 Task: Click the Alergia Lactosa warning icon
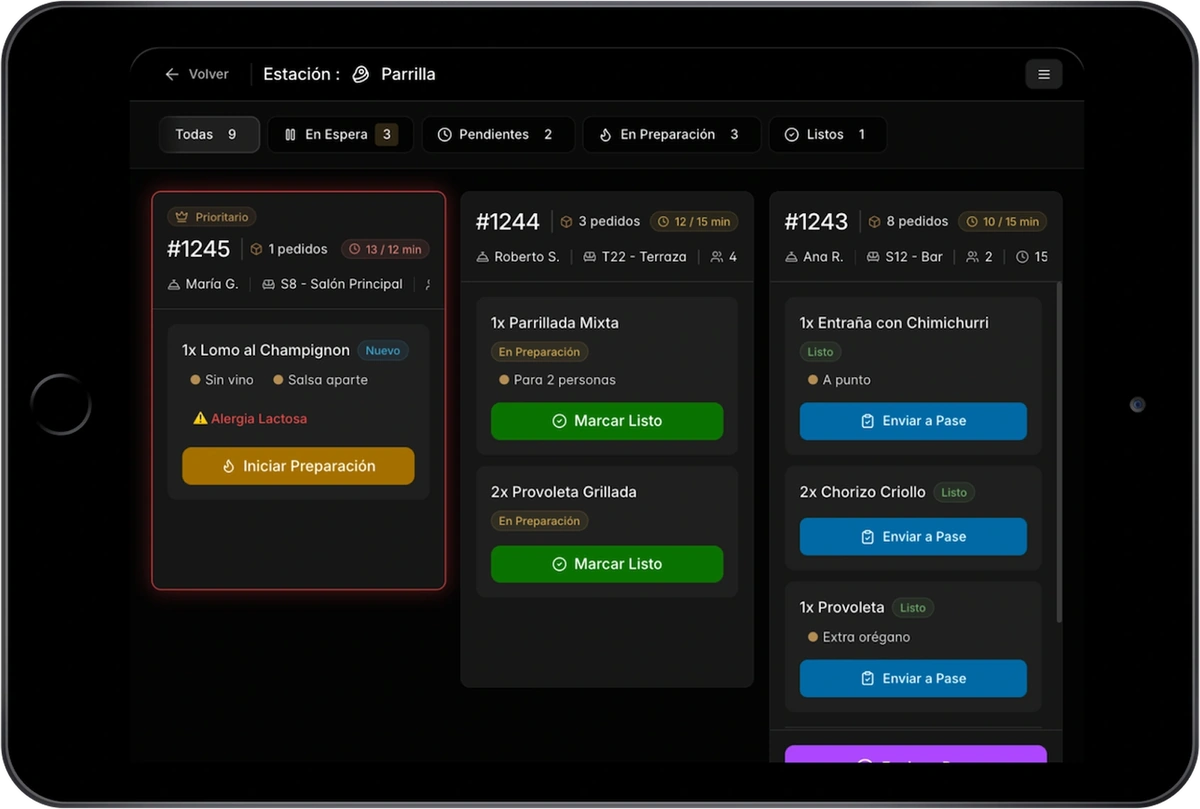[200, 419]
